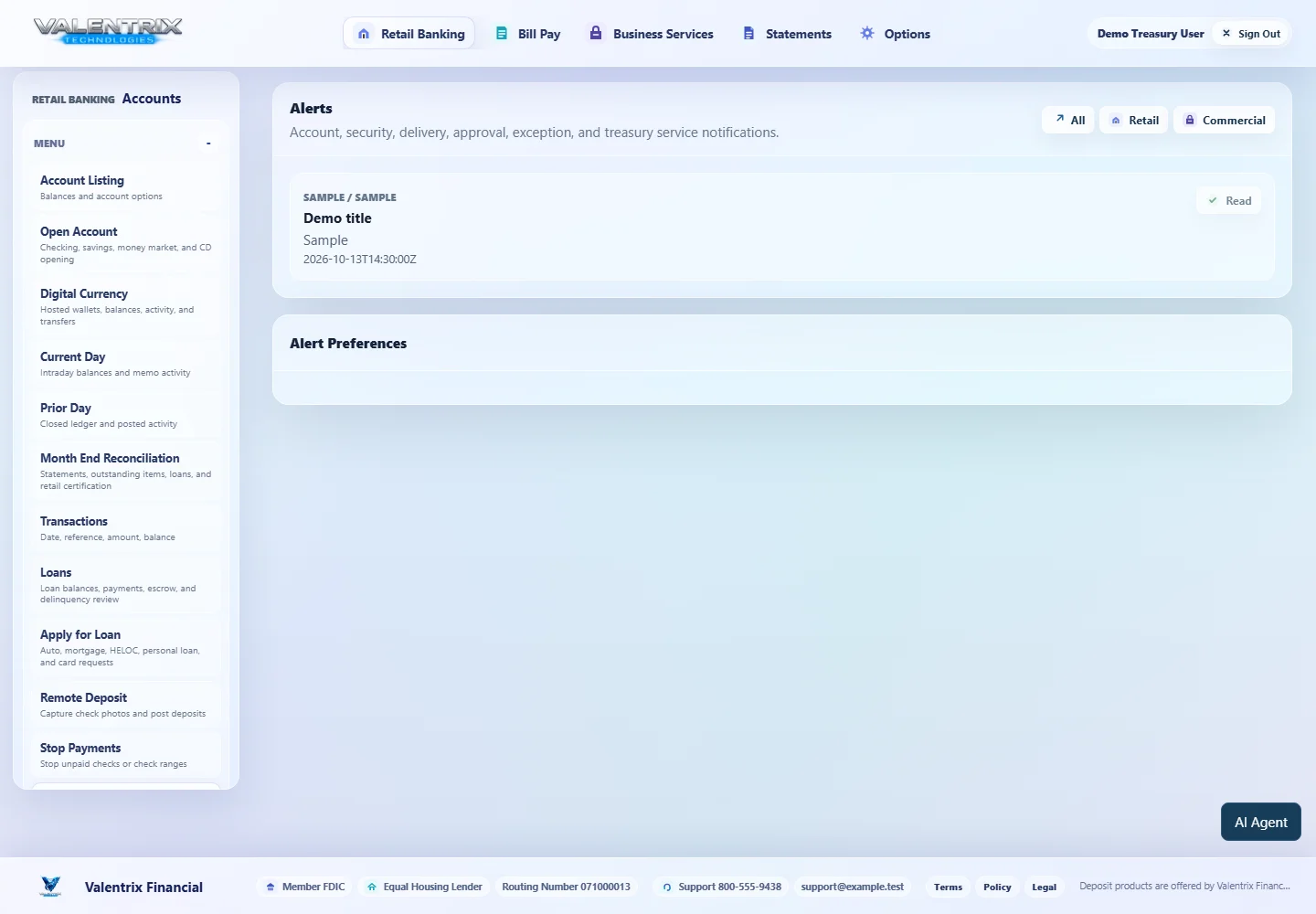The height and width of the screenshot is (914, 1316).
Task: Choose Apply for Loan
Action: [126, 648]
